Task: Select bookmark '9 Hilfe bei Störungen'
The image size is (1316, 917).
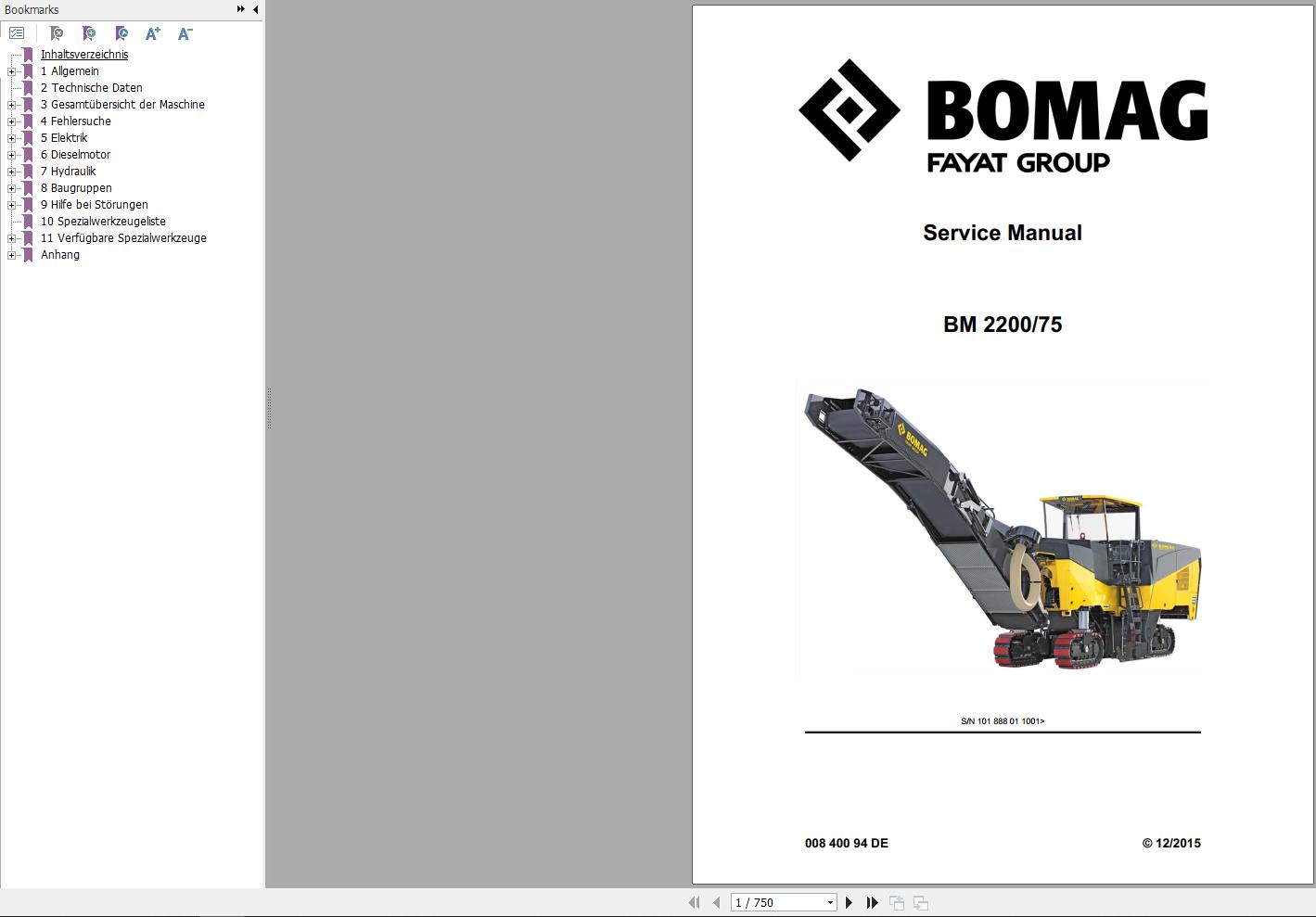Action: coord(94,205)
